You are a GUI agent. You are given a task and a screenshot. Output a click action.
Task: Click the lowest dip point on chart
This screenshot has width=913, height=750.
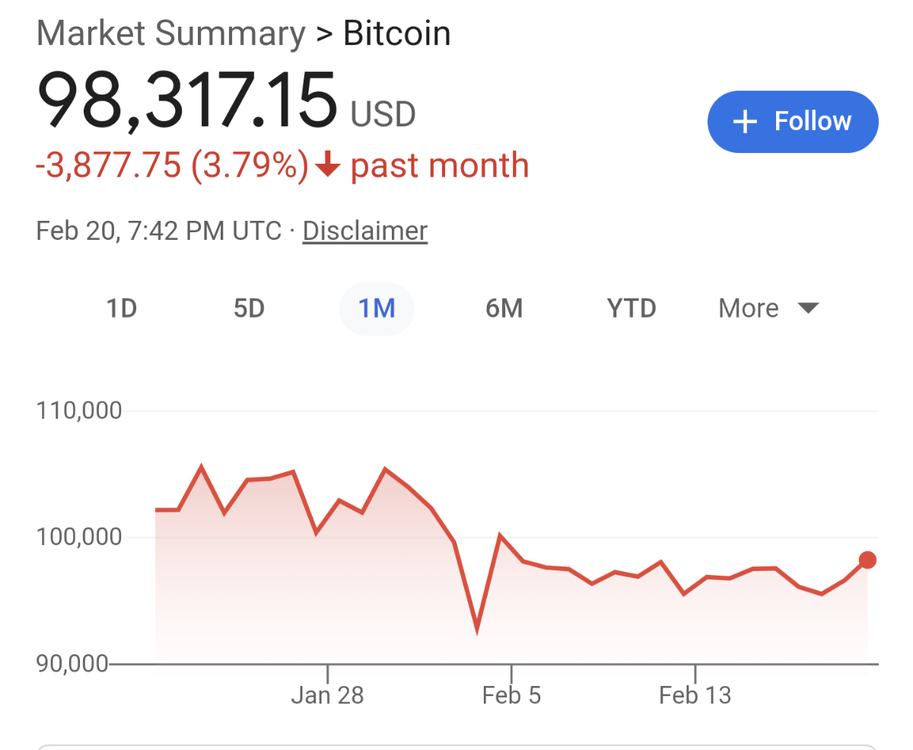(x=477, y=630)
